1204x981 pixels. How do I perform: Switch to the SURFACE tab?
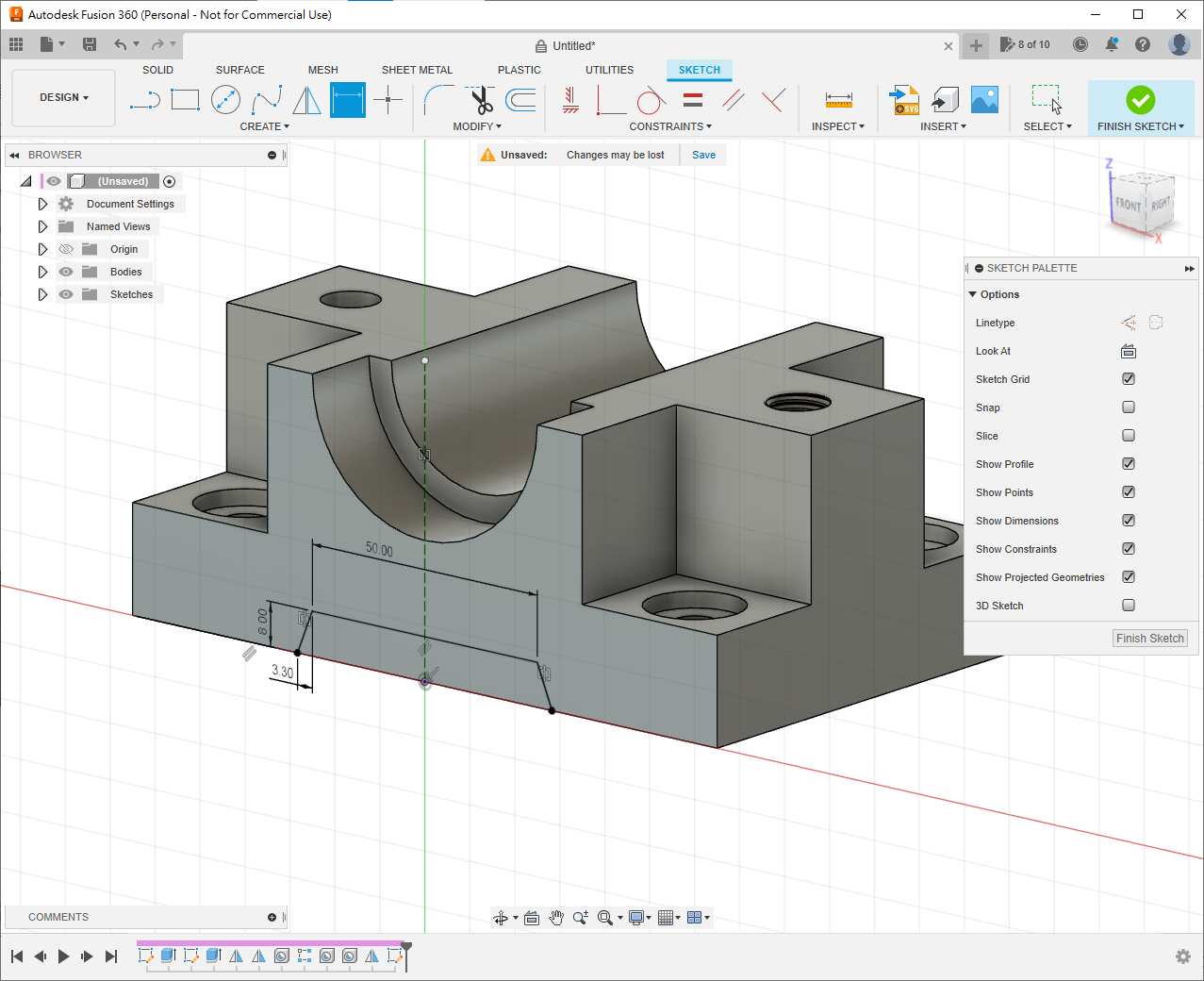[x=239, y=70]
